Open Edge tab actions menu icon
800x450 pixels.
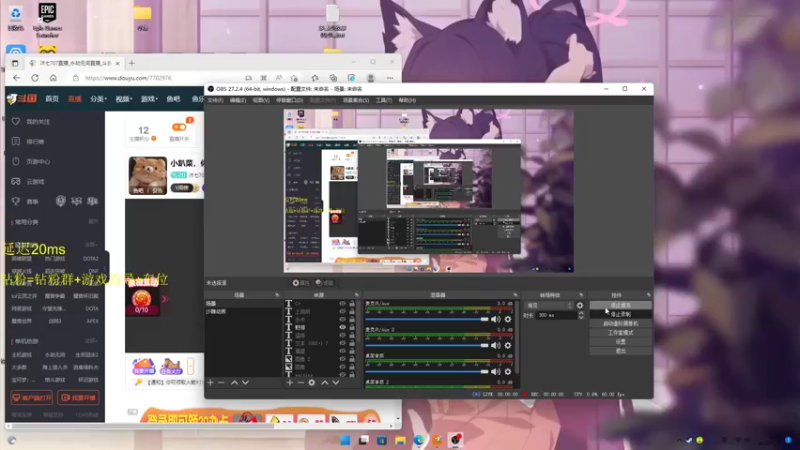pyautogui.click(x=15, y=63)
